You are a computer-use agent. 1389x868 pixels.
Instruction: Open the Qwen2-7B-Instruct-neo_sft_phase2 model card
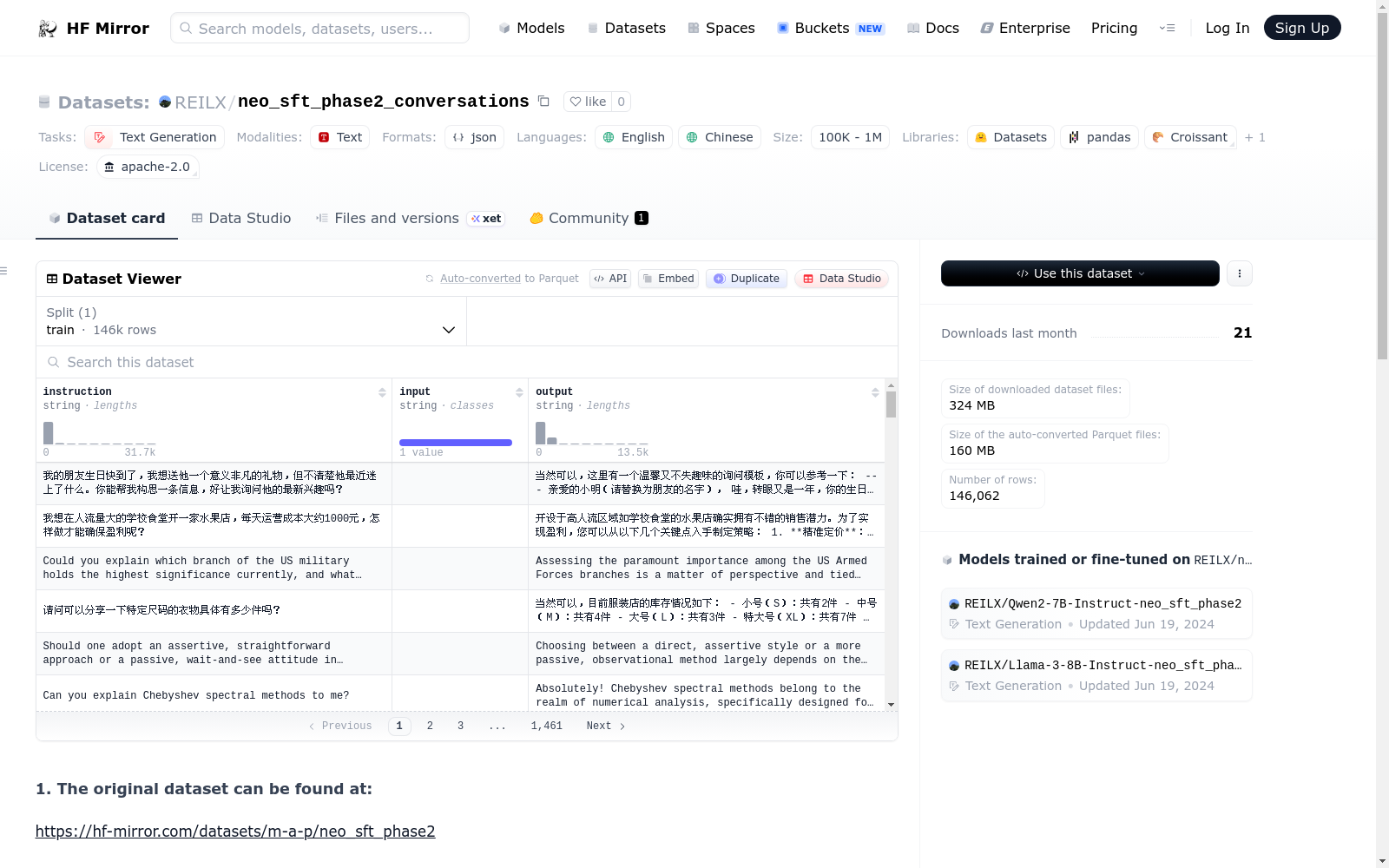(x=1096, y=614)
